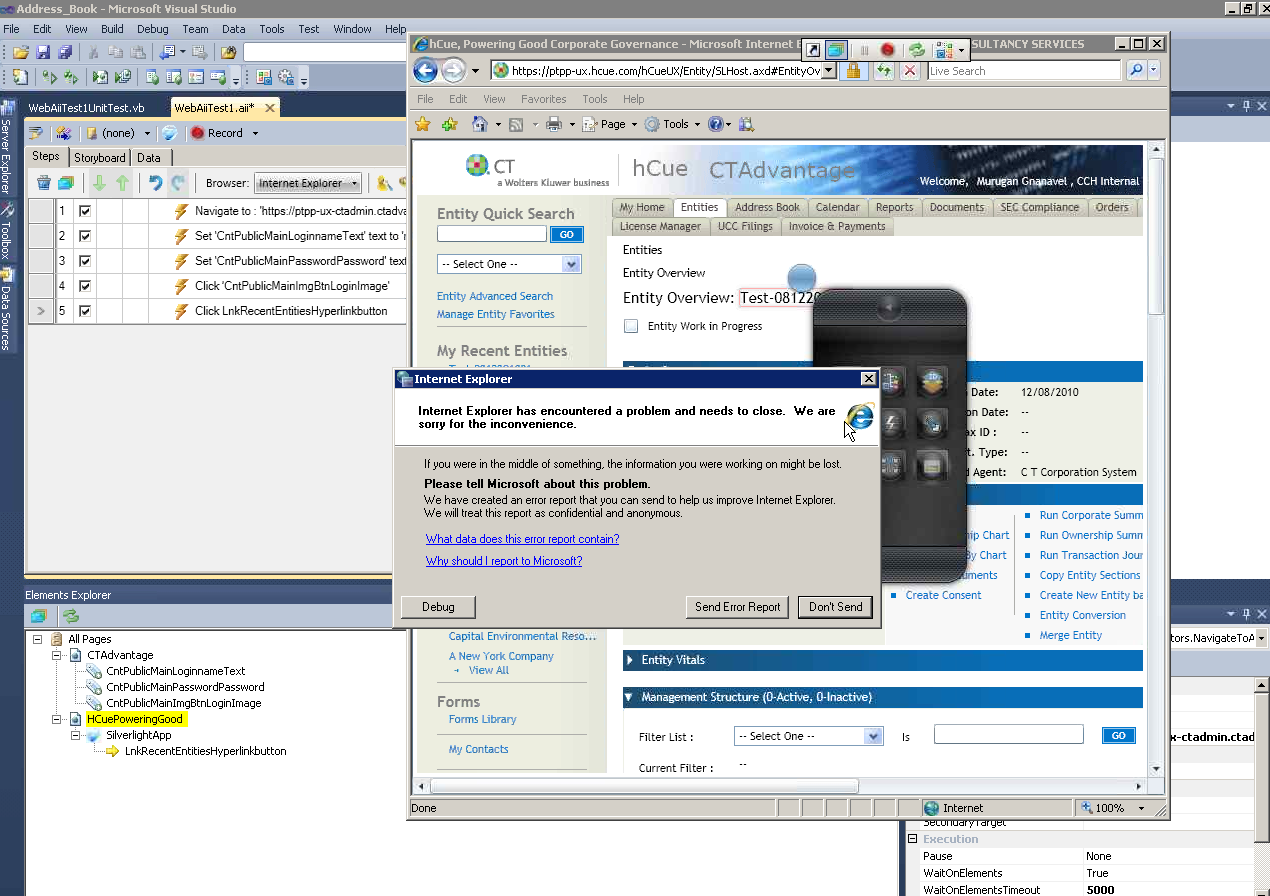Click the green move step up arrow
Screen dimensions: 1270x896
(x=122, y=183)
